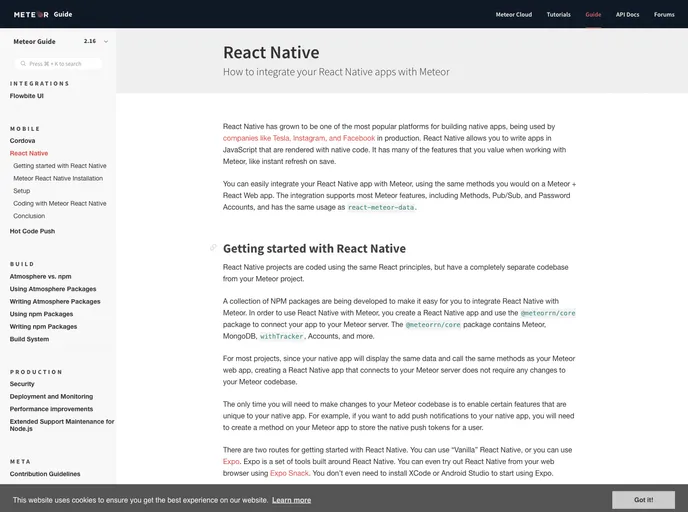Select the Guide tab in the header

point(593,14)
